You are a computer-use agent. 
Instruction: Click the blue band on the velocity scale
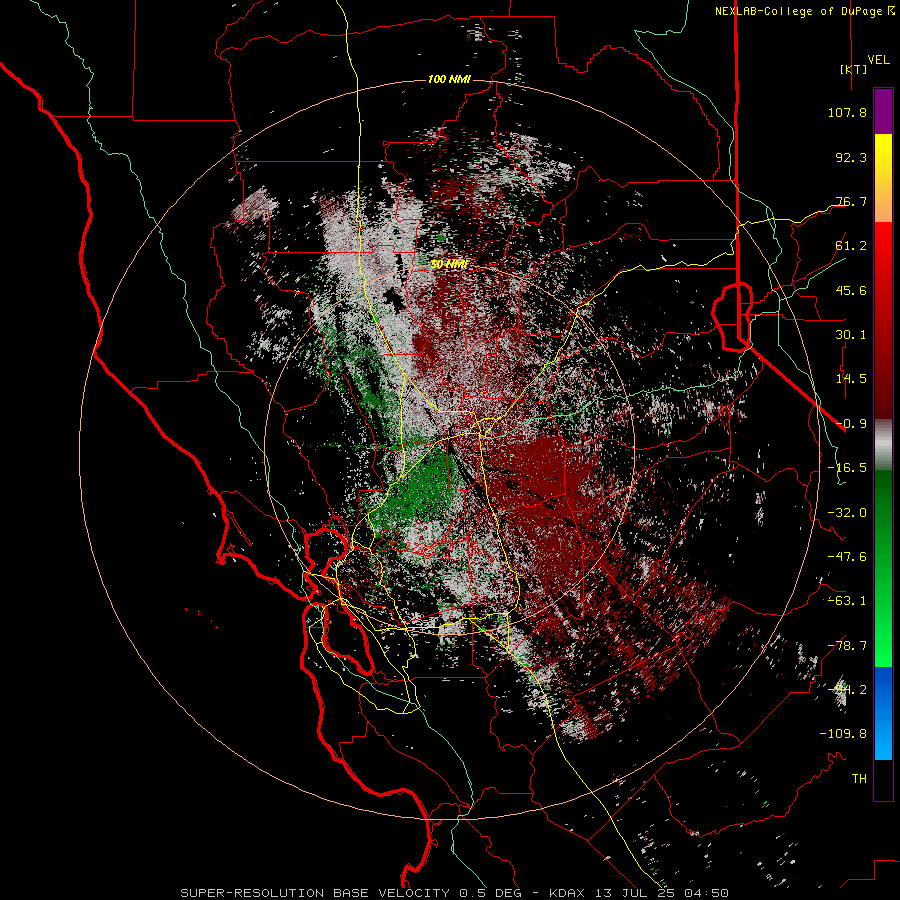pos(883,713)
